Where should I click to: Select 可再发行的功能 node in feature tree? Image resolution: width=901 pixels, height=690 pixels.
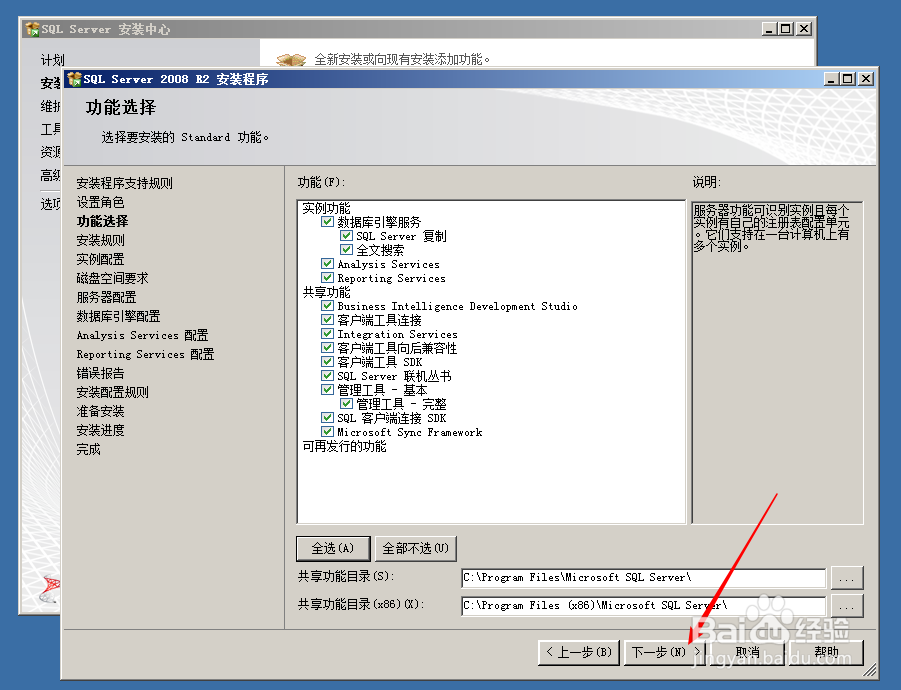click(344, 446)
